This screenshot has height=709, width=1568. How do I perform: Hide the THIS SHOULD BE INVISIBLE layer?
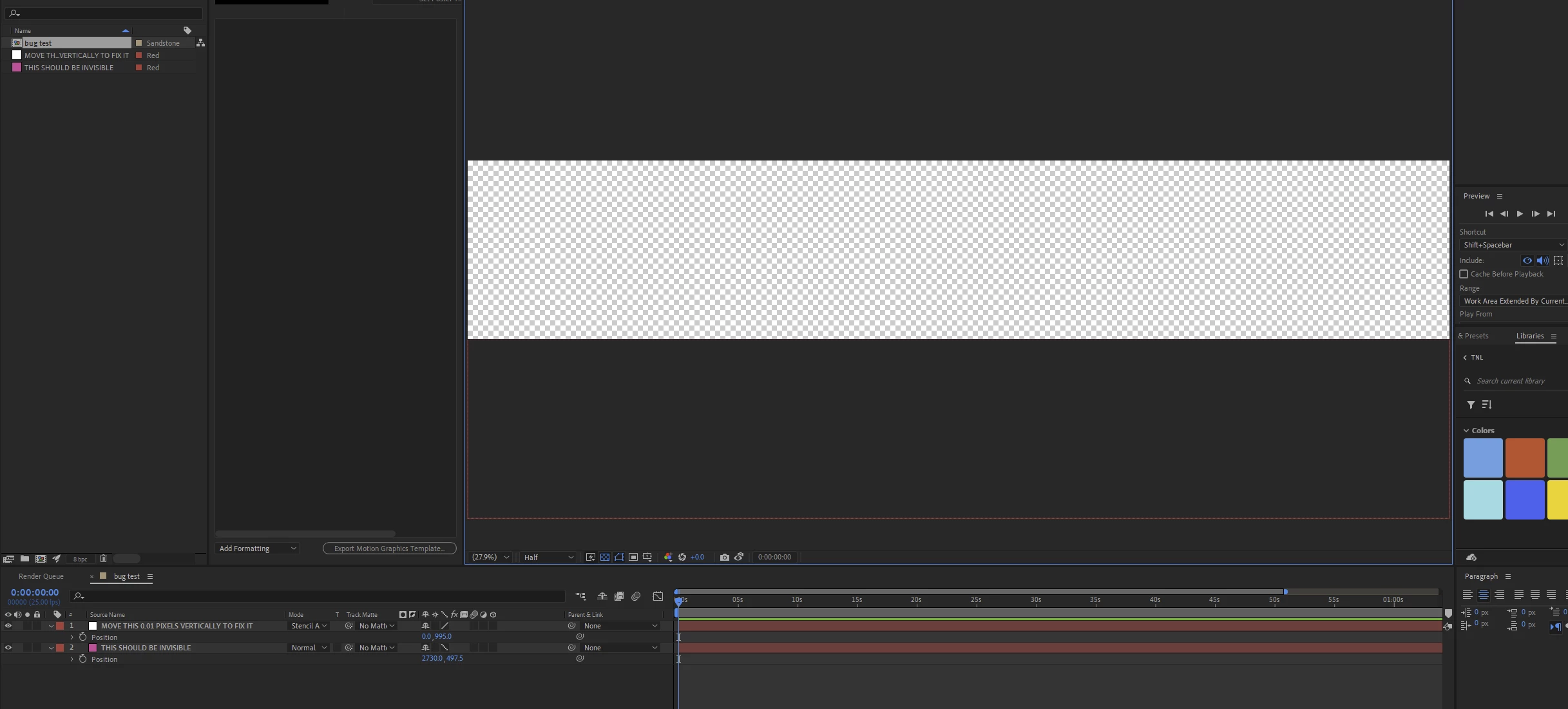point(8,648)
